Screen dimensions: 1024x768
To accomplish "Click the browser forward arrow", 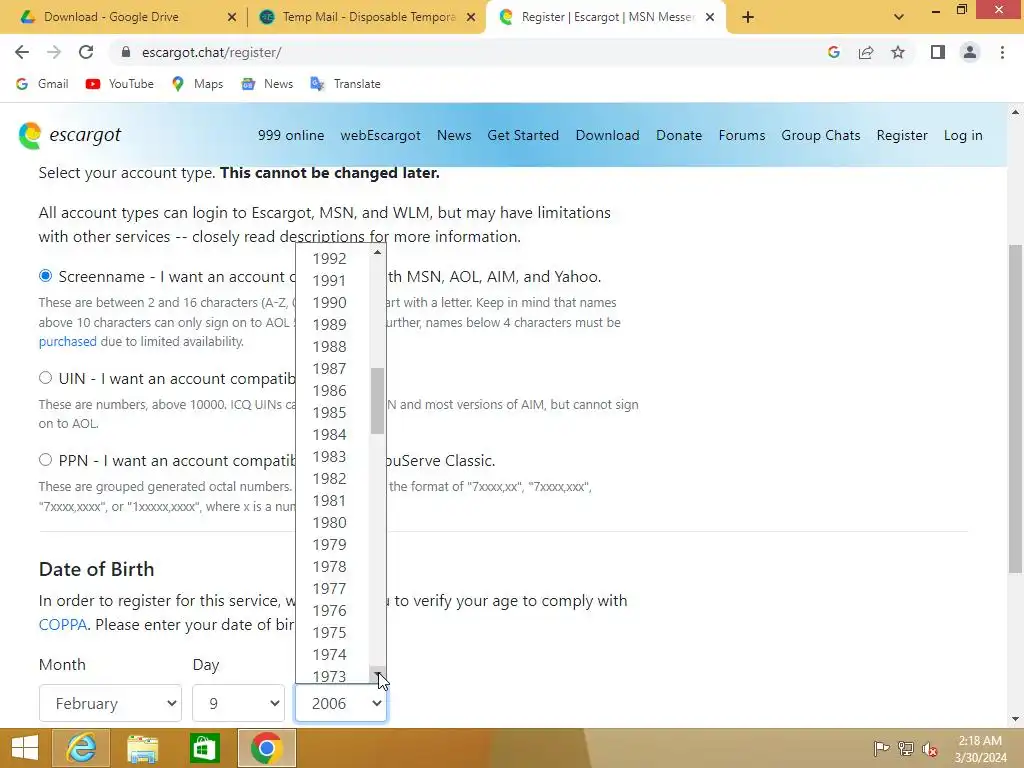I will (x=54, y=52).
